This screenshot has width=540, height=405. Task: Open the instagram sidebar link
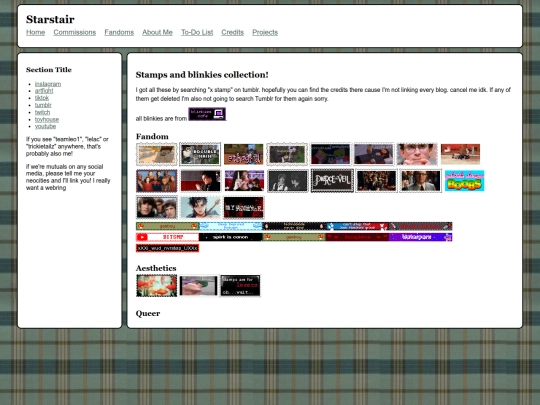coord(48,84)
